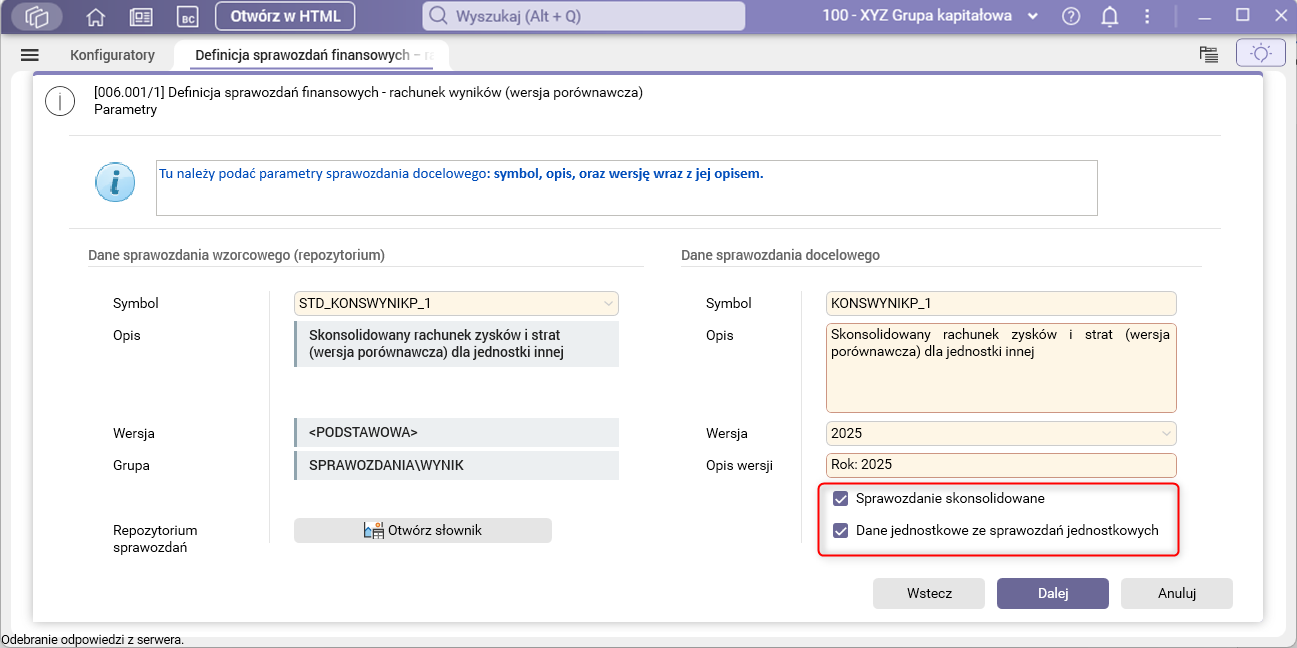Open the hamburger menu
1297x648 pixels.
click(29, 55)
